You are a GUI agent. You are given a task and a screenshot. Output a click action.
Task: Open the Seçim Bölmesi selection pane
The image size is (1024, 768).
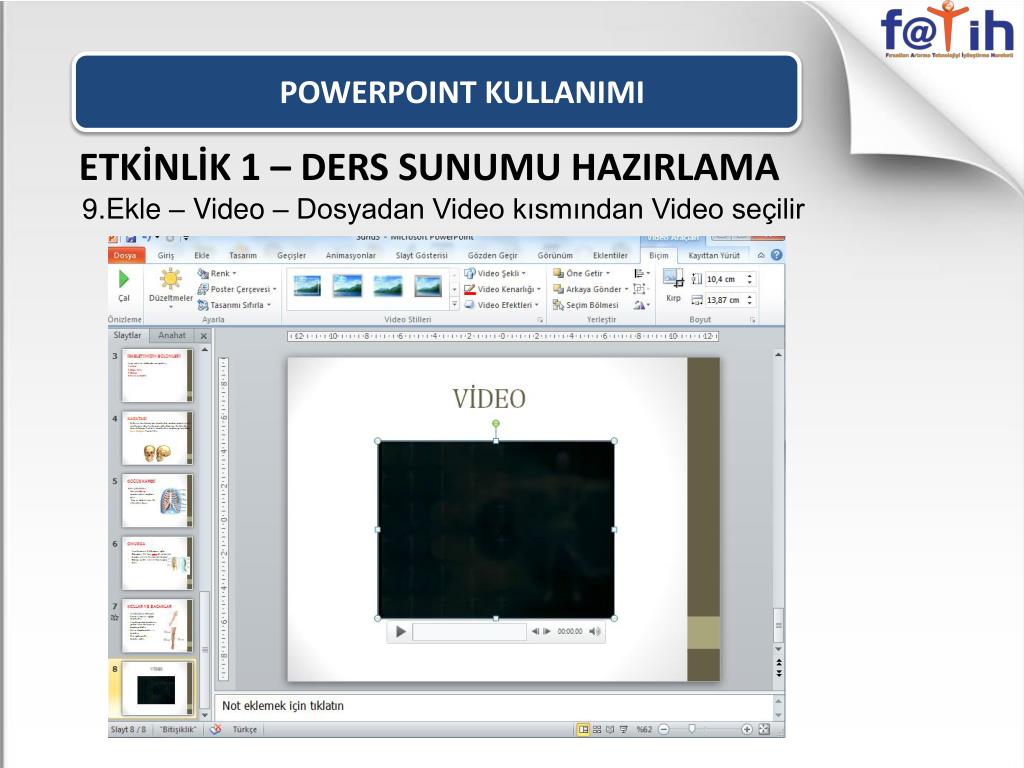586,305
